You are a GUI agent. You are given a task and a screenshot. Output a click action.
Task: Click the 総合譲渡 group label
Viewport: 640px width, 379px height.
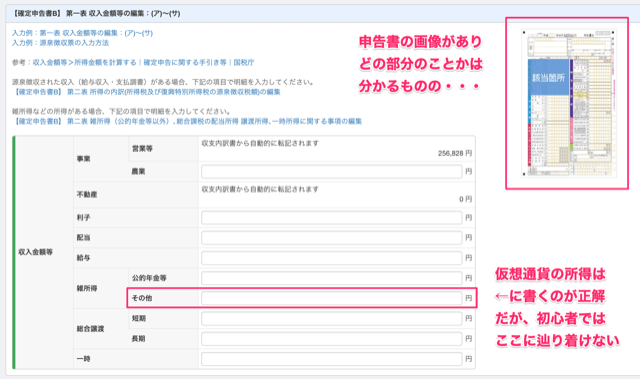[90, 329]
